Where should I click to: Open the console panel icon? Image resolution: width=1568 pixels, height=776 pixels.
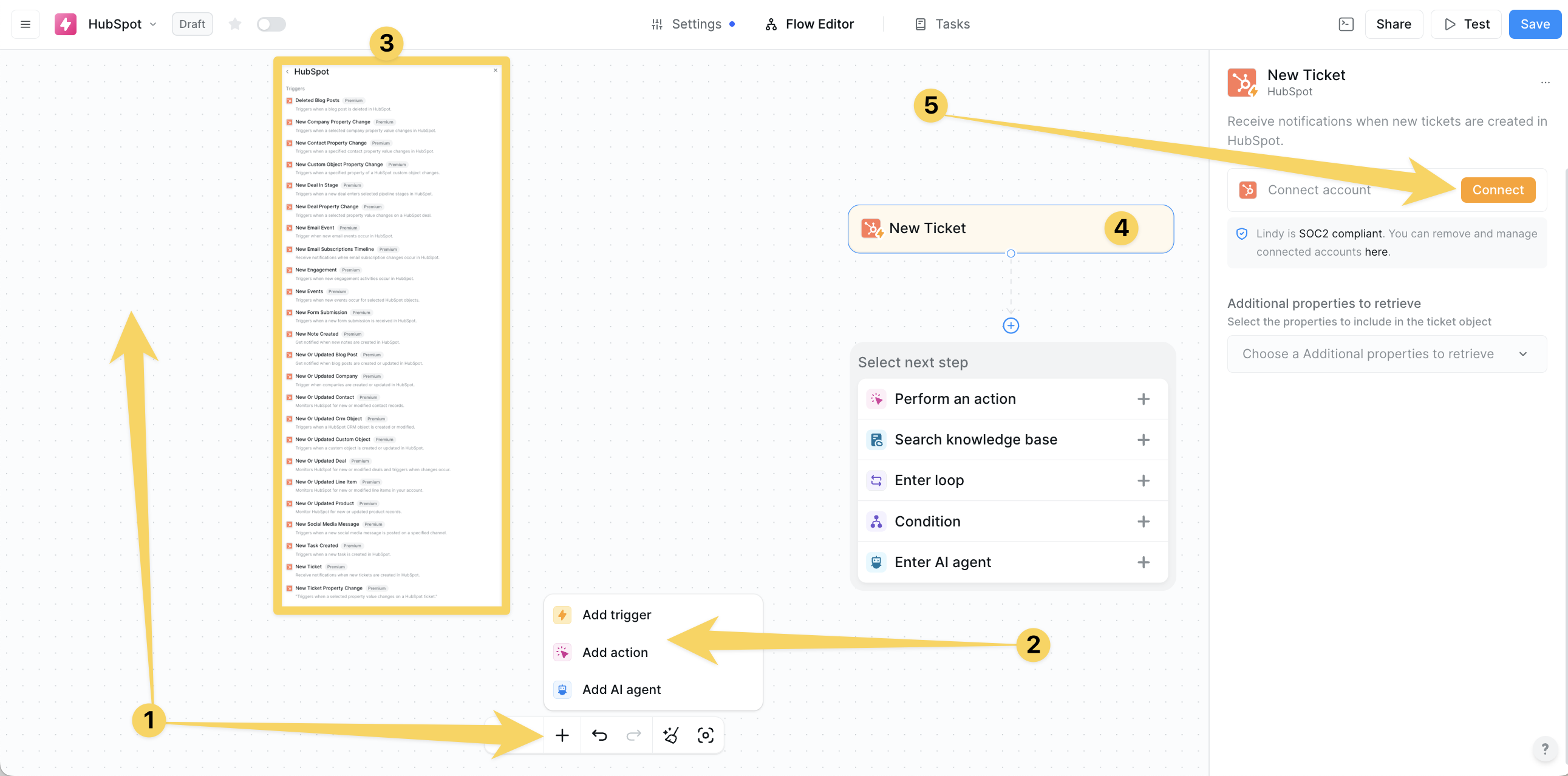(1346, 24)
